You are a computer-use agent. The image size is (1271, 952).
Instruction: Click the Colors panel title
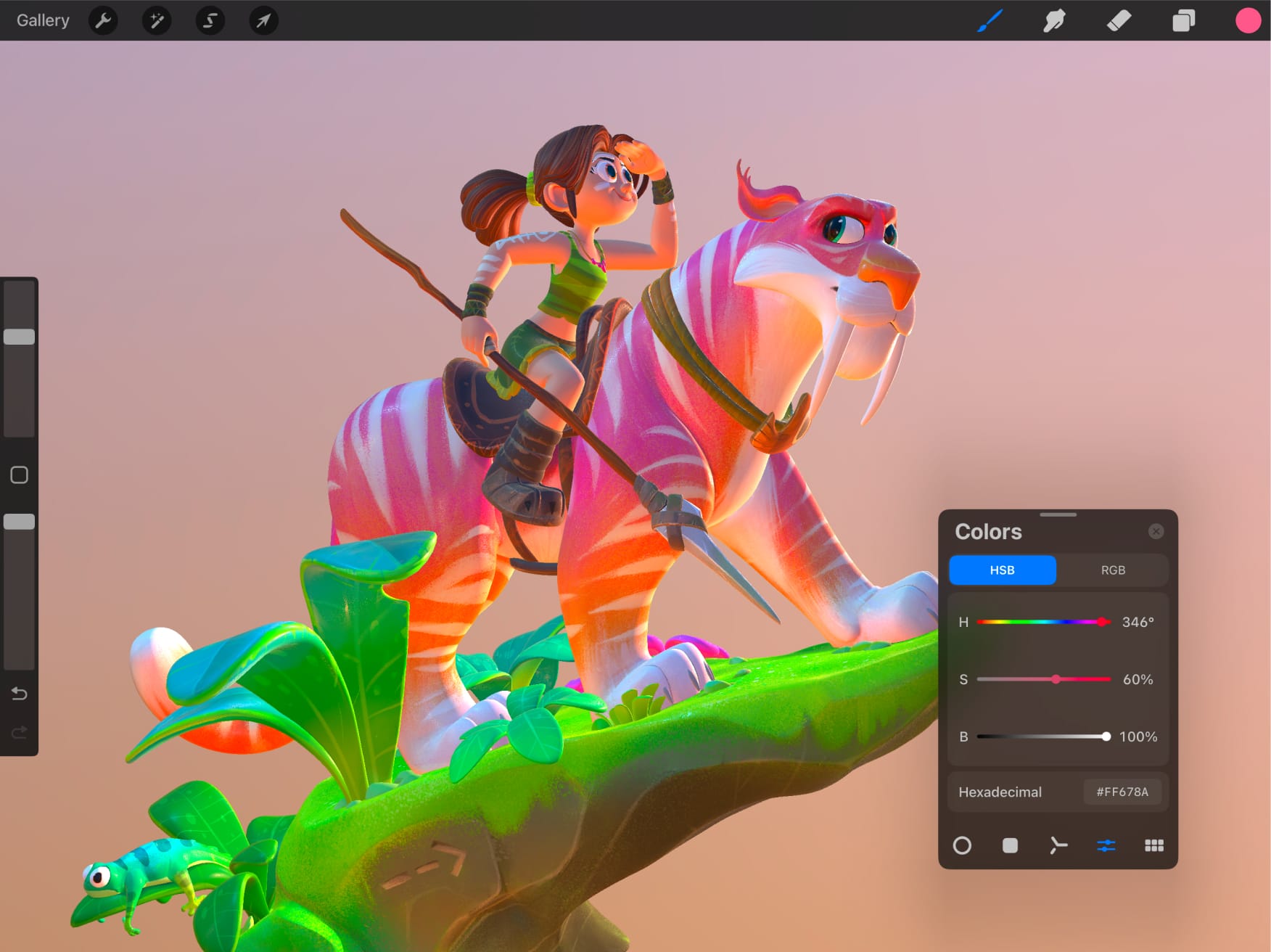coord(988,532)
